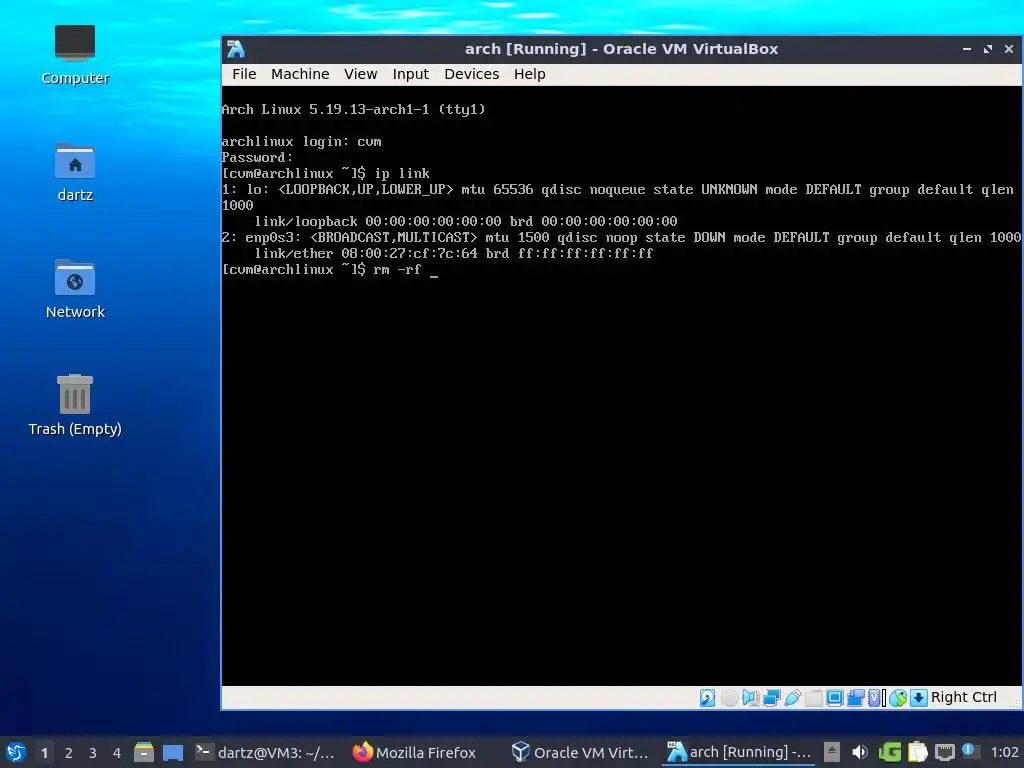Open the network connection tray icon
1024x768 pixels.
click(944, 752)
